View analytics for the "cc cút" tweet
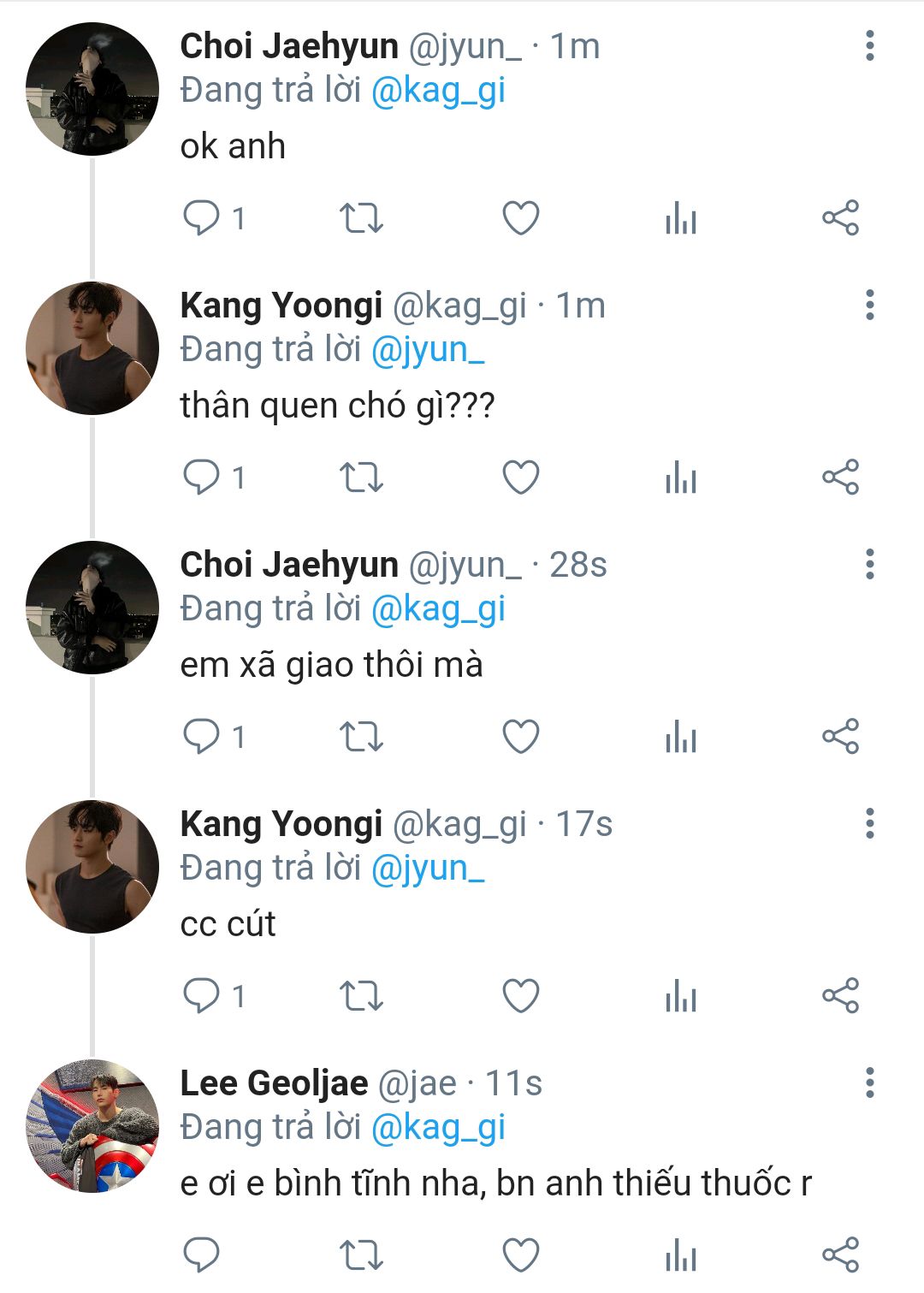The height and width of the screenshot is (1293, 924). pyautogui.click(x=681, y=996)
